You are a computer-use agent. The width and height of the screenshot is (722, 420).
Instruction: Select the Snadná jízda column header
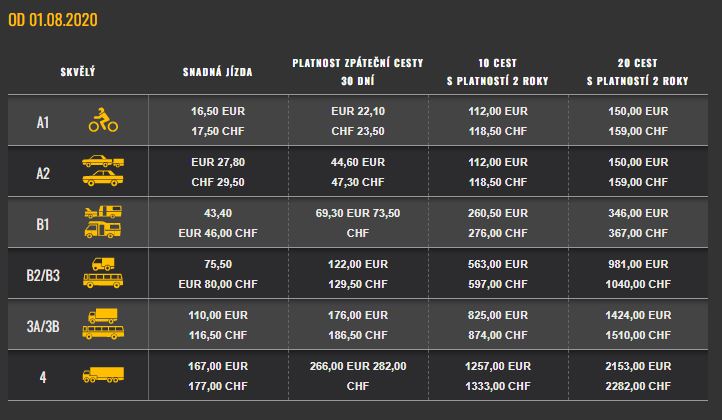[x=217, y=71]
